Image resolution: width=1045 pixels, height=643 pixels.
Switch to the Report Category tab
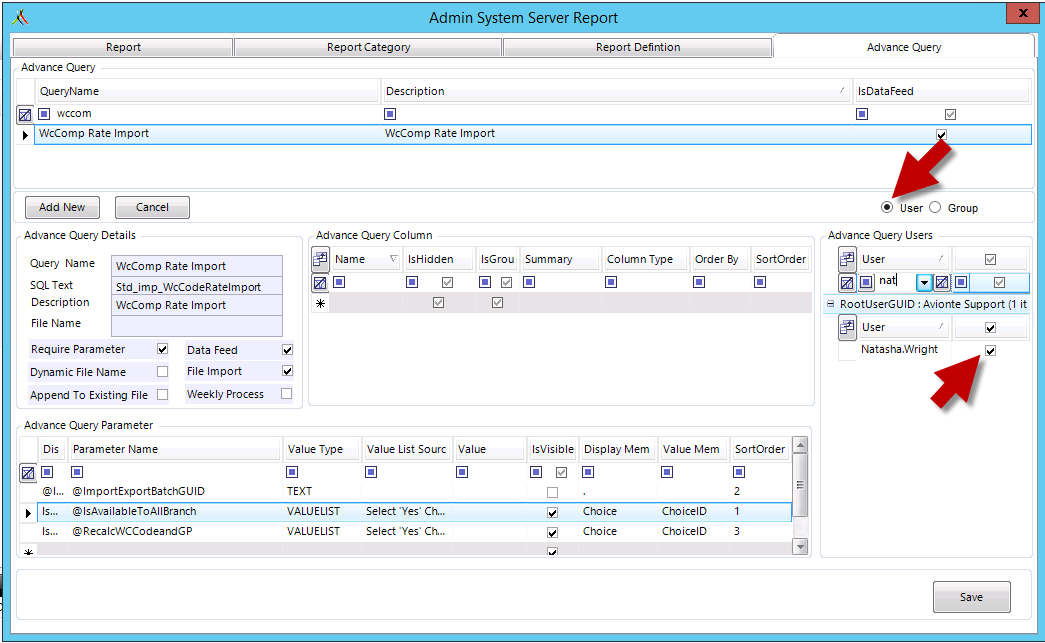[x=368, y=47]
